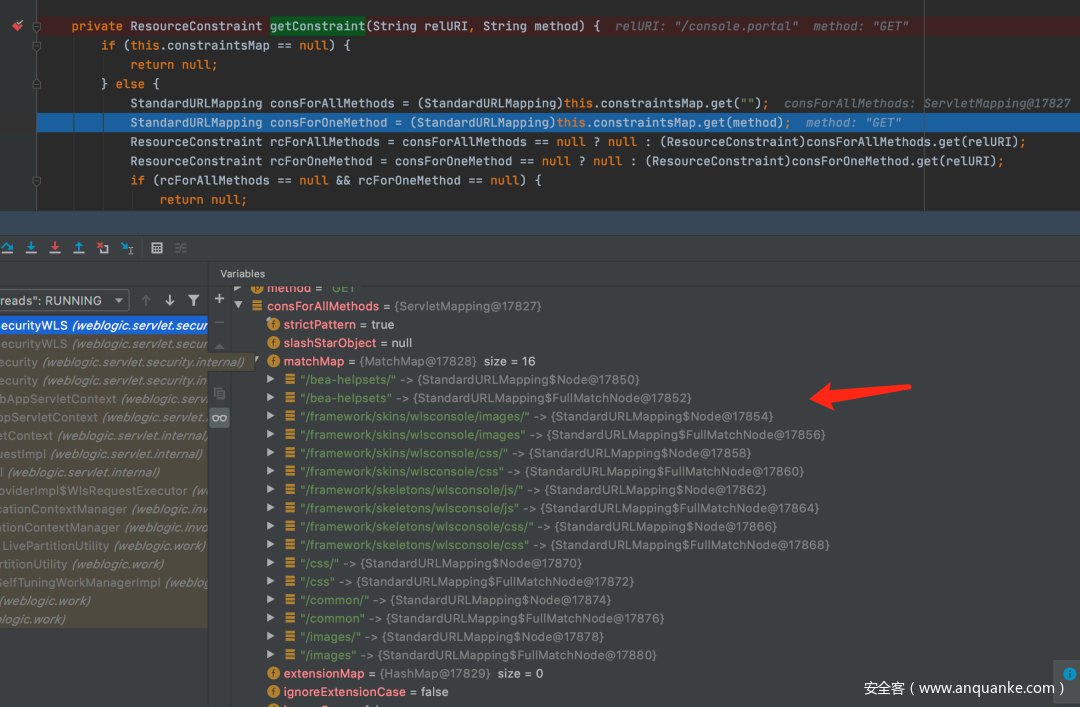Click the Step Into debugger icon
The height and width of the screenshot is (707, 1080).
tap(31, 247)
